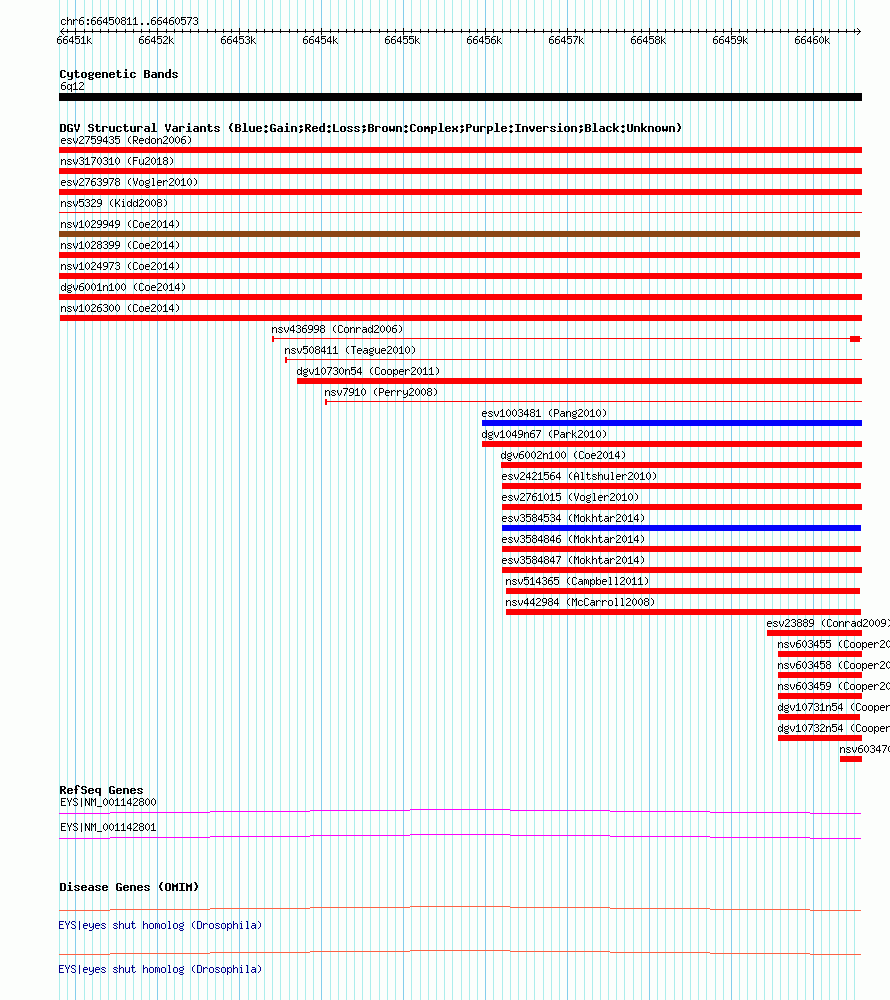Click the 66460k ruler tick label
This screenshot has height=1000, width=890.
(812, 41)
